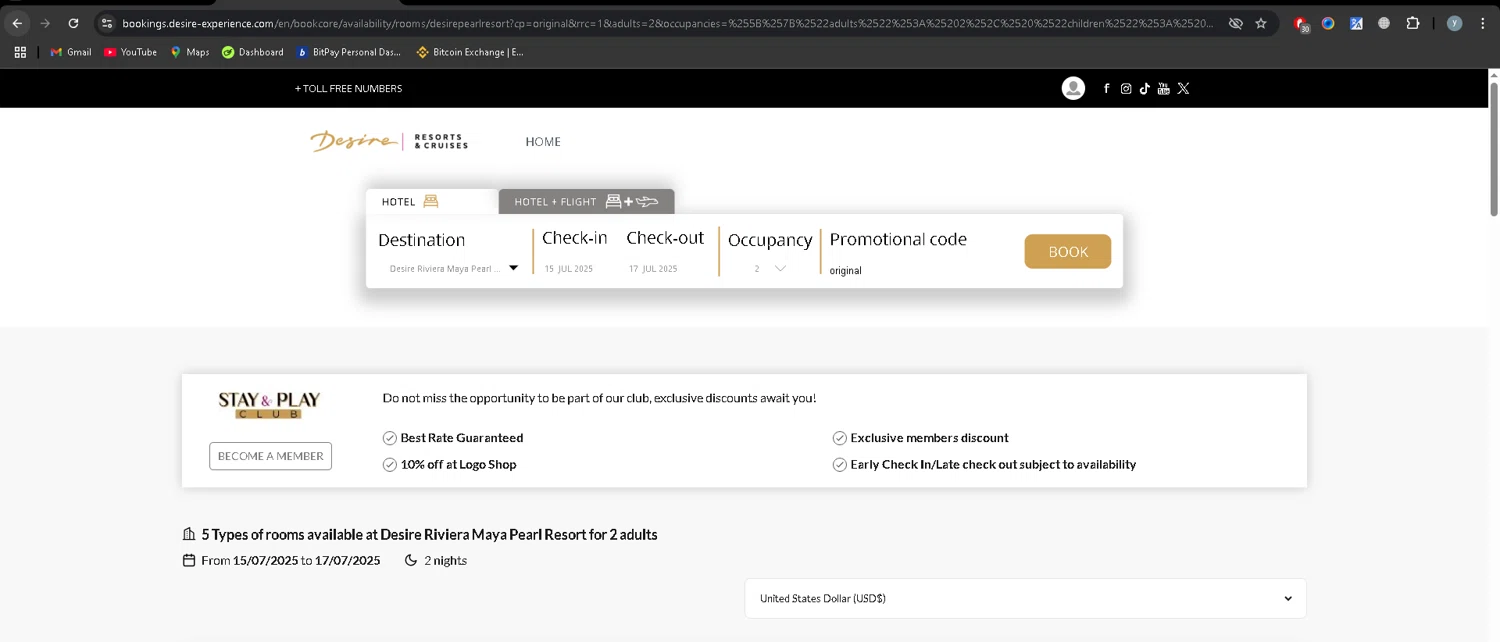Open the Chrome profile avatar
This screenshot has height=642, width=1500.
1454,23
